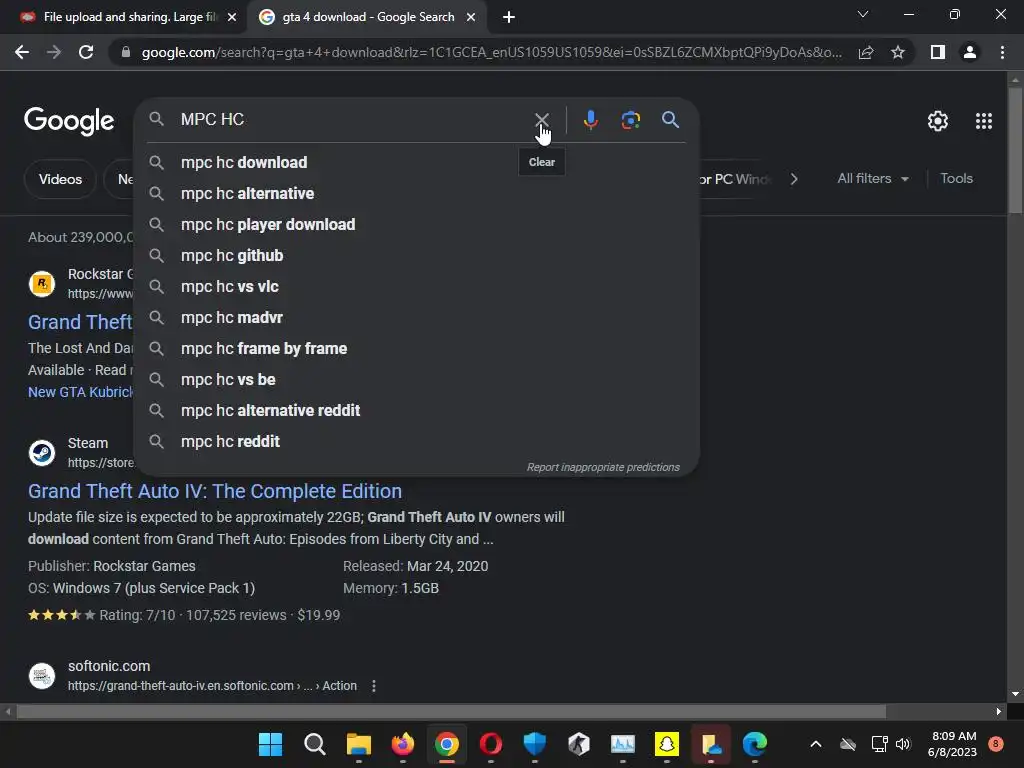
Task: Click Report inappropriate predictions link
Action: pyautogui.click(x=603, y=468)
